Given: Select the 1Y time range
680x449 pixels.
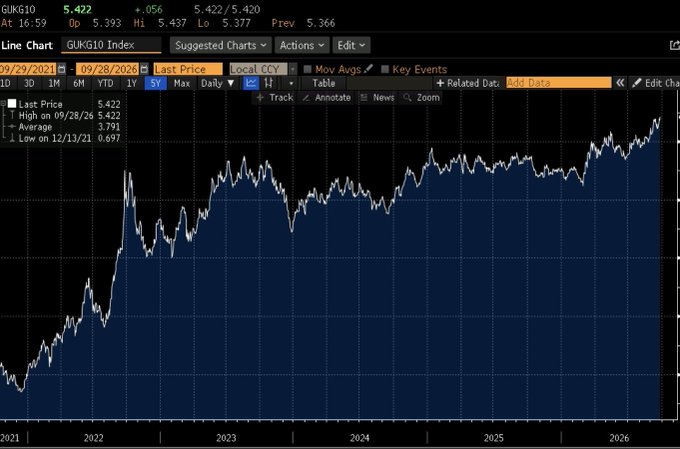Looking at the screenshot, I should 131,83.
